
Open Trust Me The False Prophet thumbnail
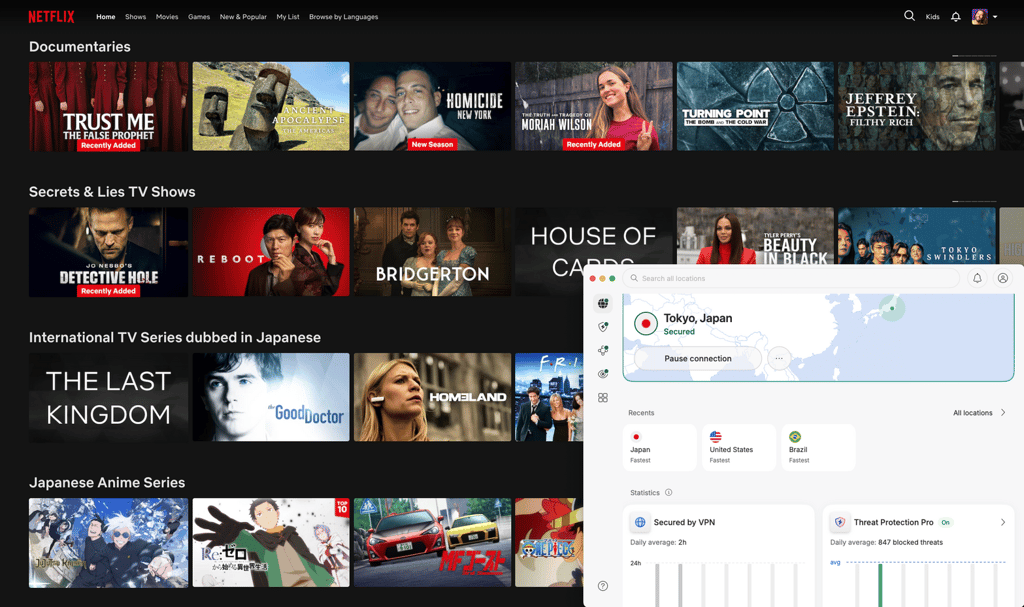(x=108, y=107)
